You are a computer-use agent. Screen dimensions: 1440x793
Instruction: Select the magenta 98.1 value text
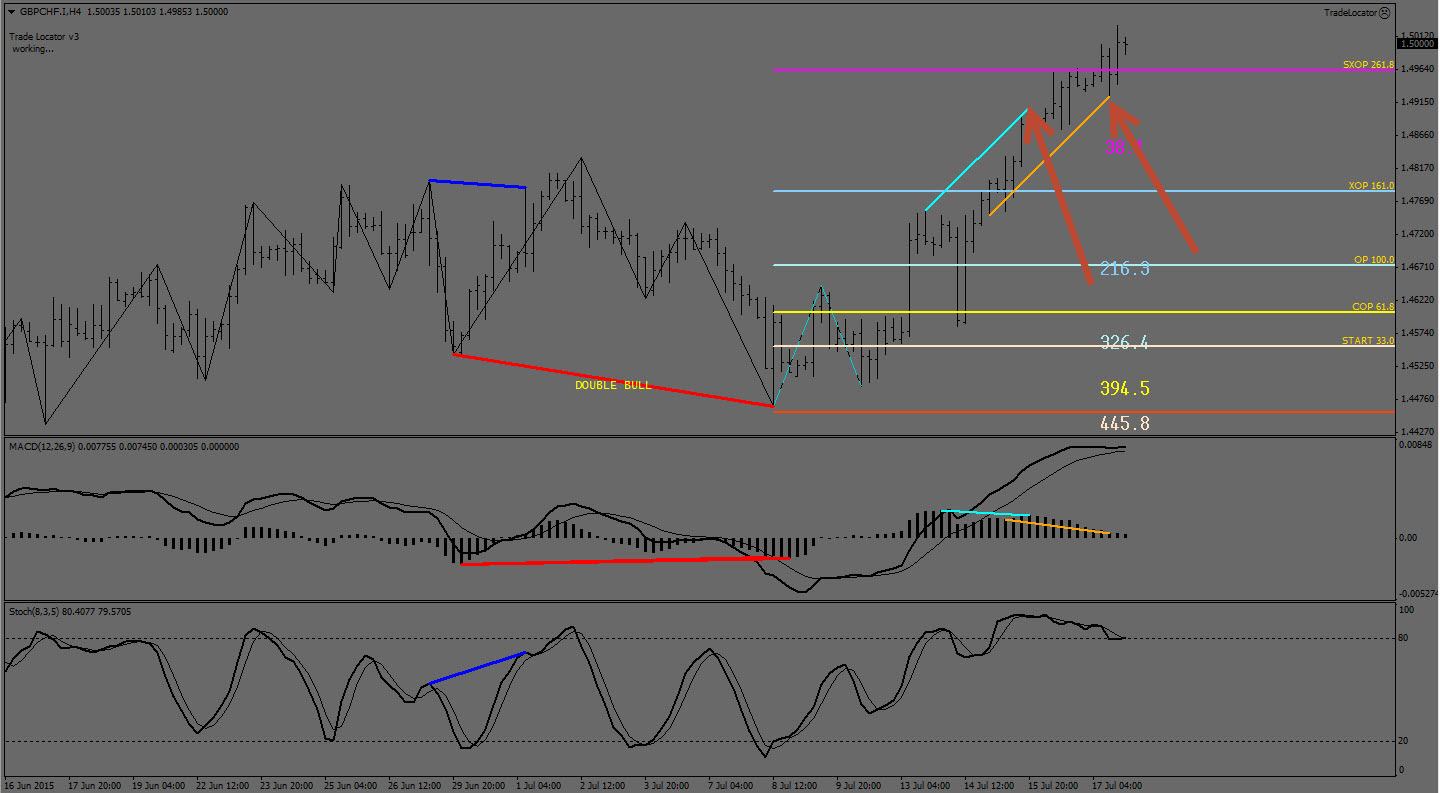pos(1123,147)
